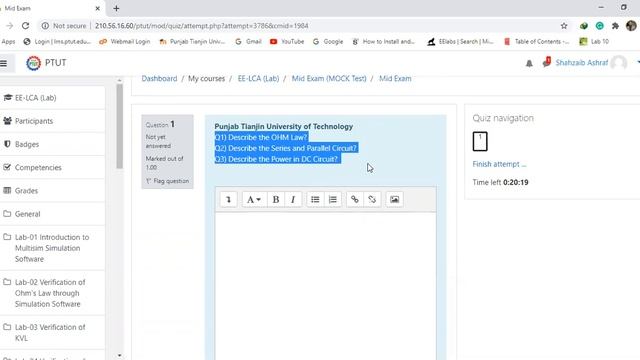Click the browser forward arrow
Image resolution: width=640 pixels, height=360 pixels.
[9, 26]
